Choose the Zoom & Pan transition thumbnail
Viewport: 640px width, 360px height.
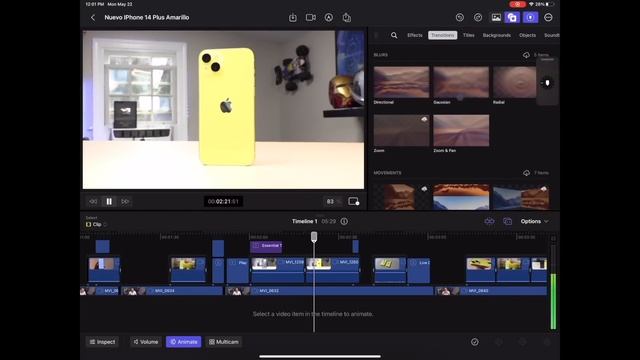461,131
